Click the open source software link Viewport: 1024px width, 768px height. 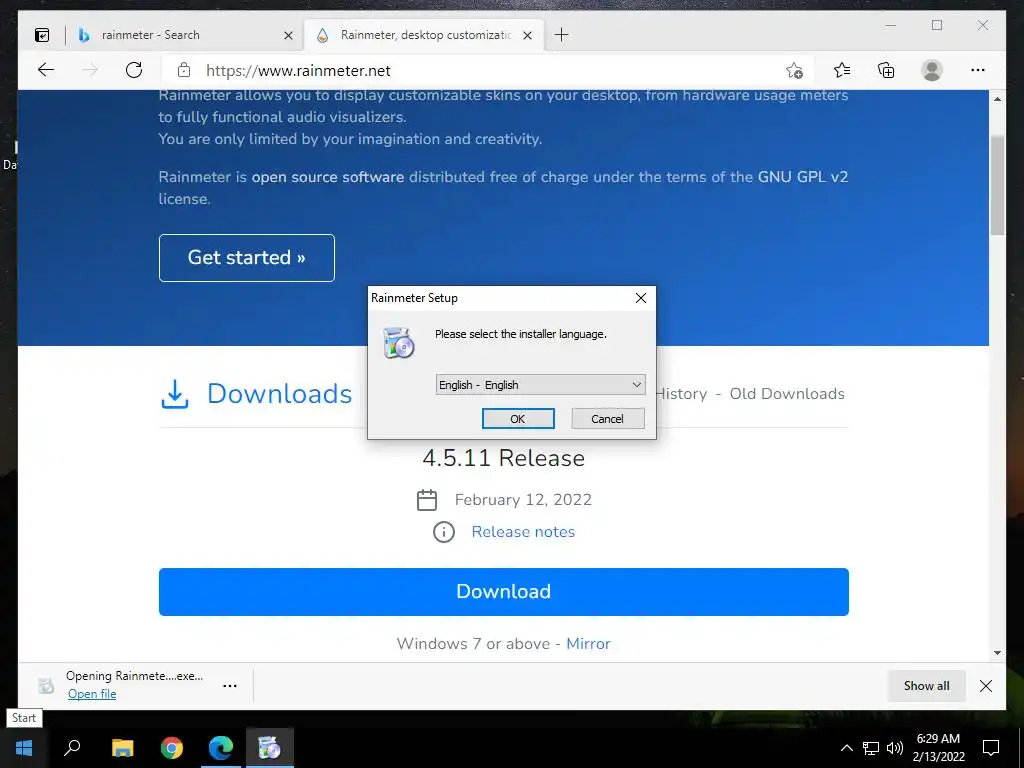[x=328, y=177]
